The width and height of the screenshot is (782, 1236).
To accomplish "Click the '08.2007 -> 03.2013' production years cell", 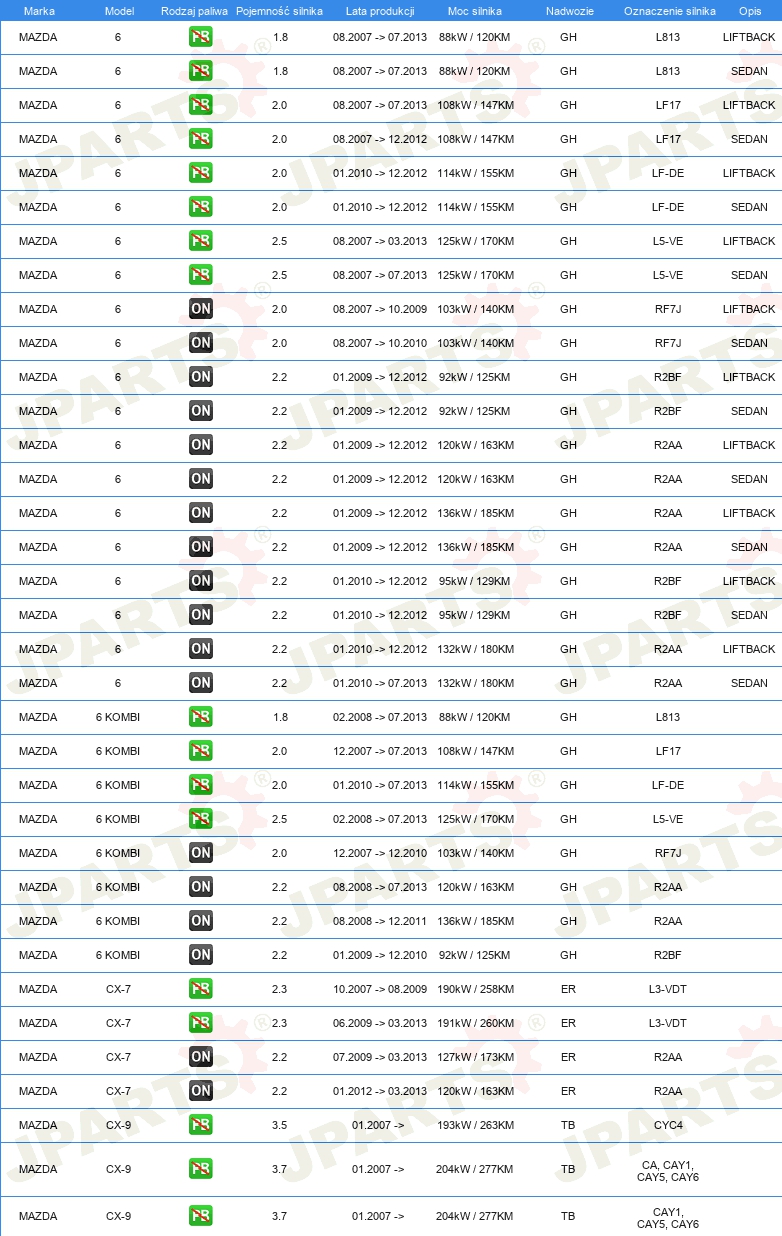I will tap(380, 241).
